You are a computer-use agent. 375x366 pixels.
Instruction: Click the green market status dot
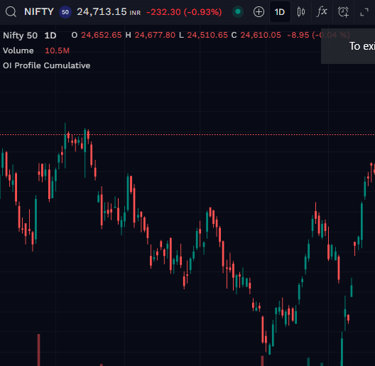238,12
